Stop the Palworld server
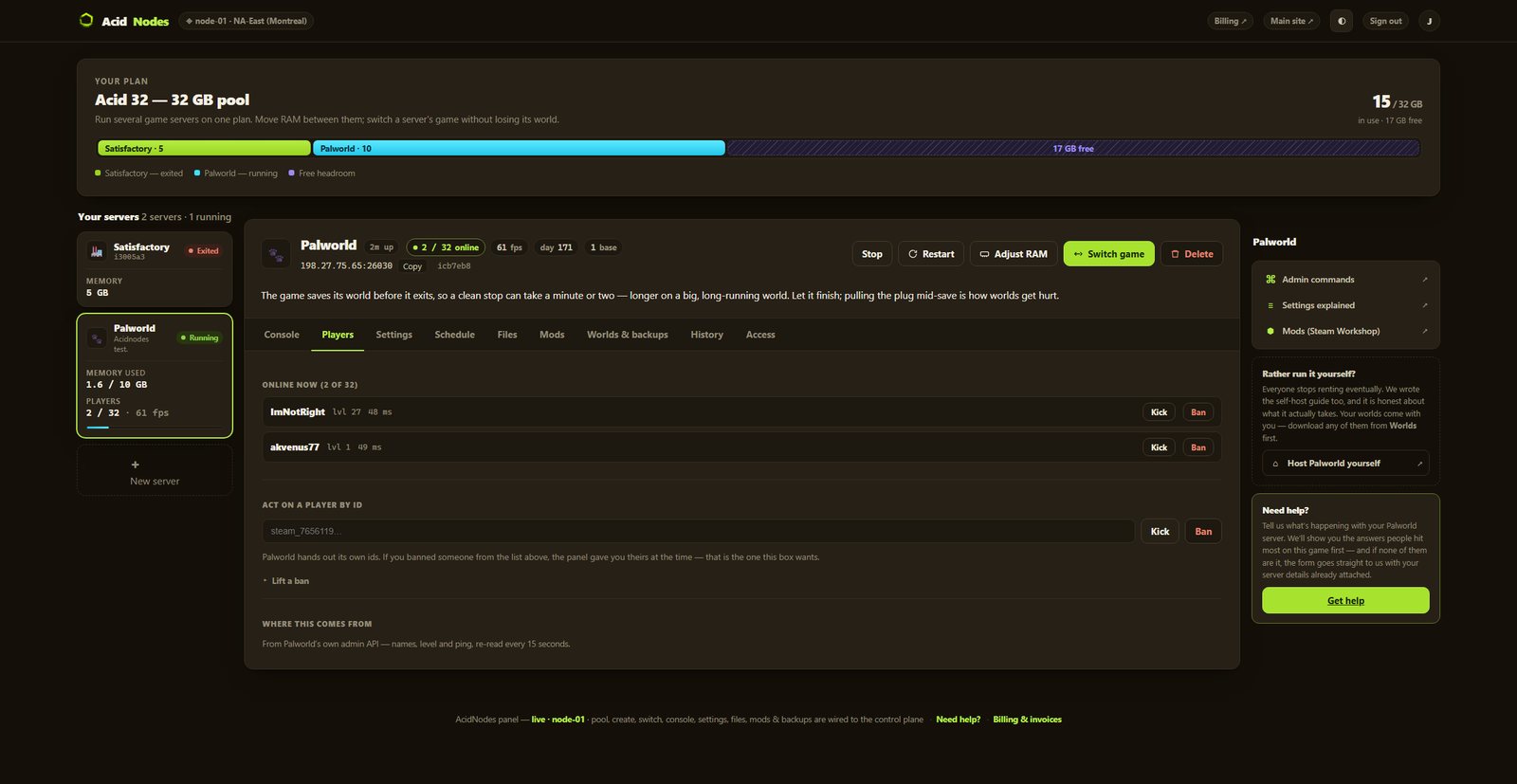Viewport: 1517px width, 784px height. [x=872, y=254]
